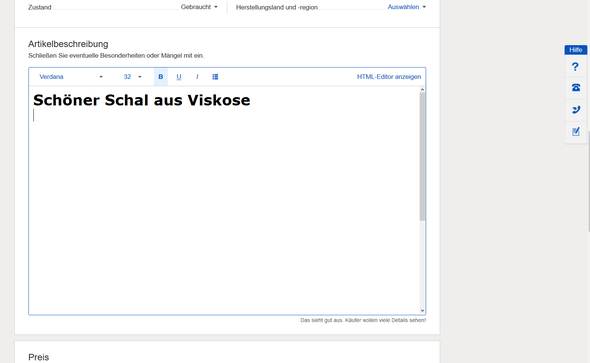Click the editor scrollbar down arrow
Viewport: 590px width, 363px height.
[422, 311]
